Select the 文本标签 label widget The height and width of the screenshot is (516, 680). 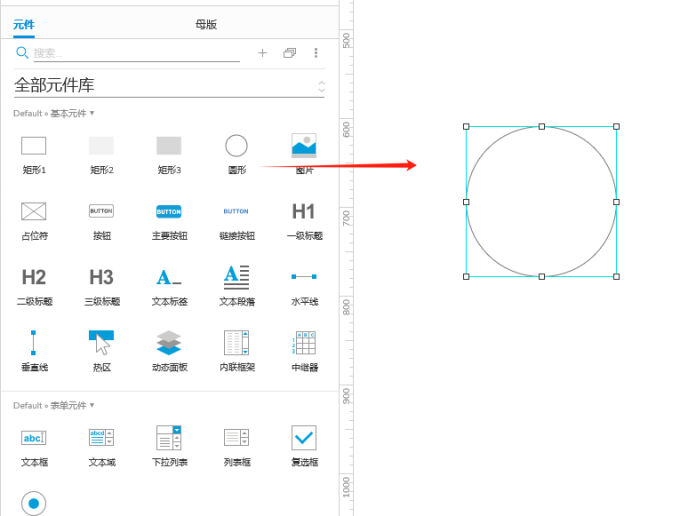coord(169,287)
